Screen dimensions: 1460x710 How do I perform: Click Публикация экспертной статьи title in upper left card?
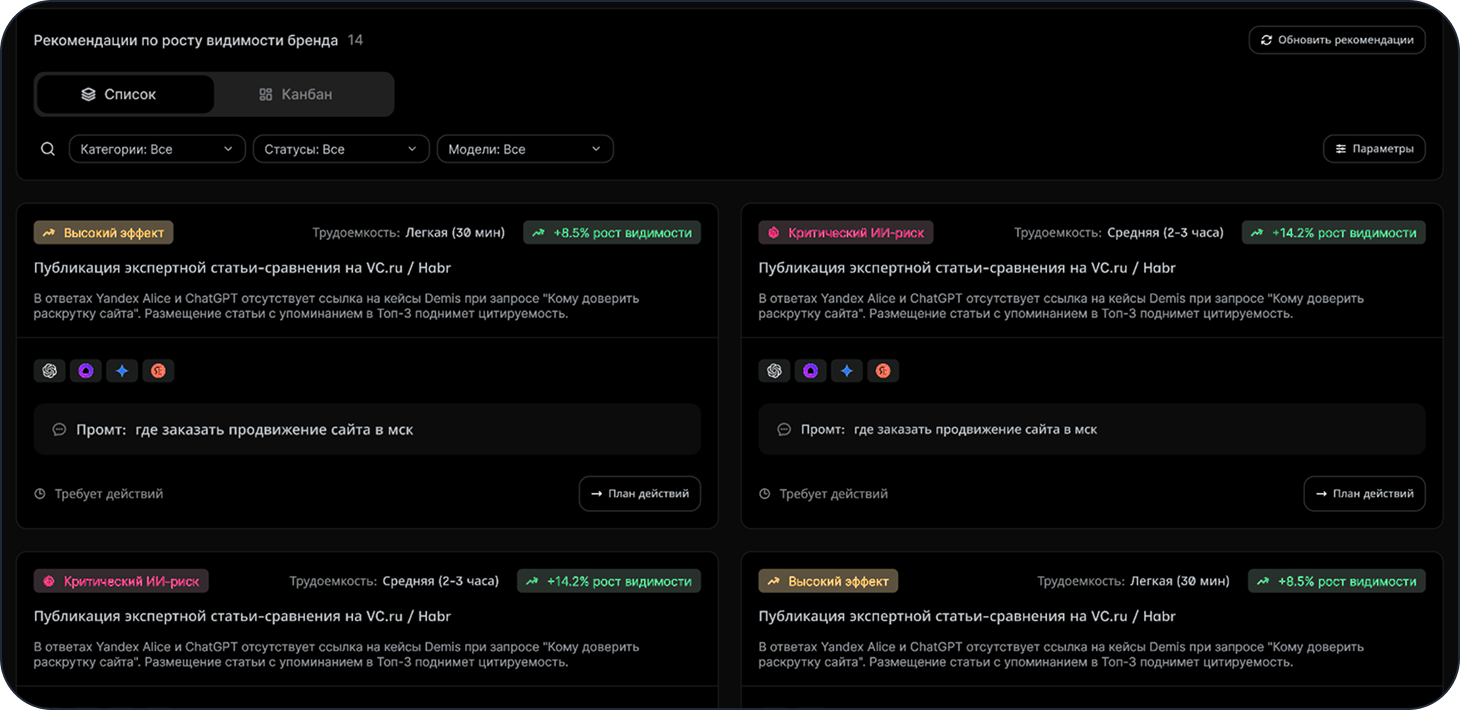(x=243, y=268)
